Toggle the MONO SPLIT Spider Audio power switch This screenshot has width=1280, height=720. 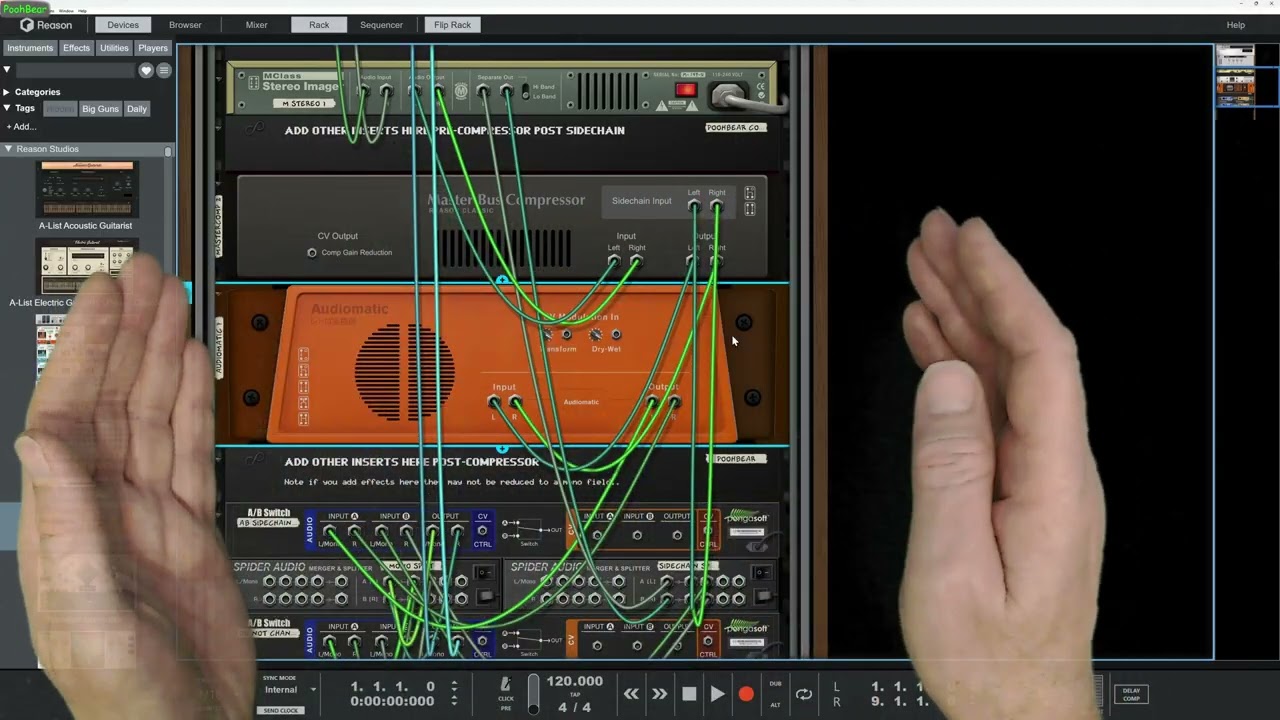pos(484,573)
